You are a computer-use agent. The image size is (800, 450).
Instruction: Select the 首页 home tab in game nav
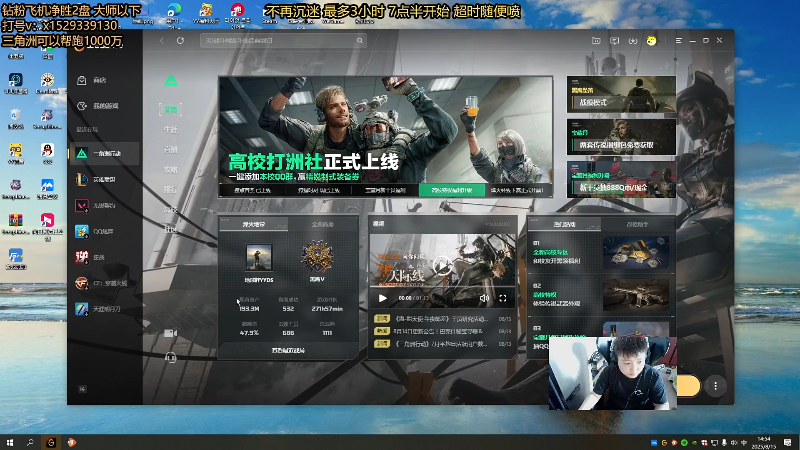point(170,109)
